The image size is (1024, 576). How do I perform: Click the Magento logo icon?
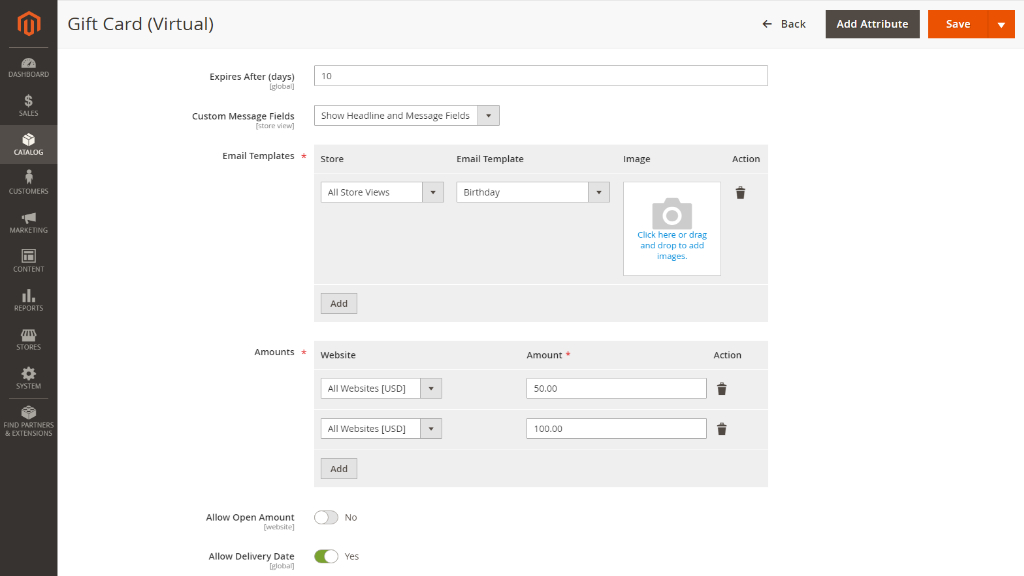29,24
